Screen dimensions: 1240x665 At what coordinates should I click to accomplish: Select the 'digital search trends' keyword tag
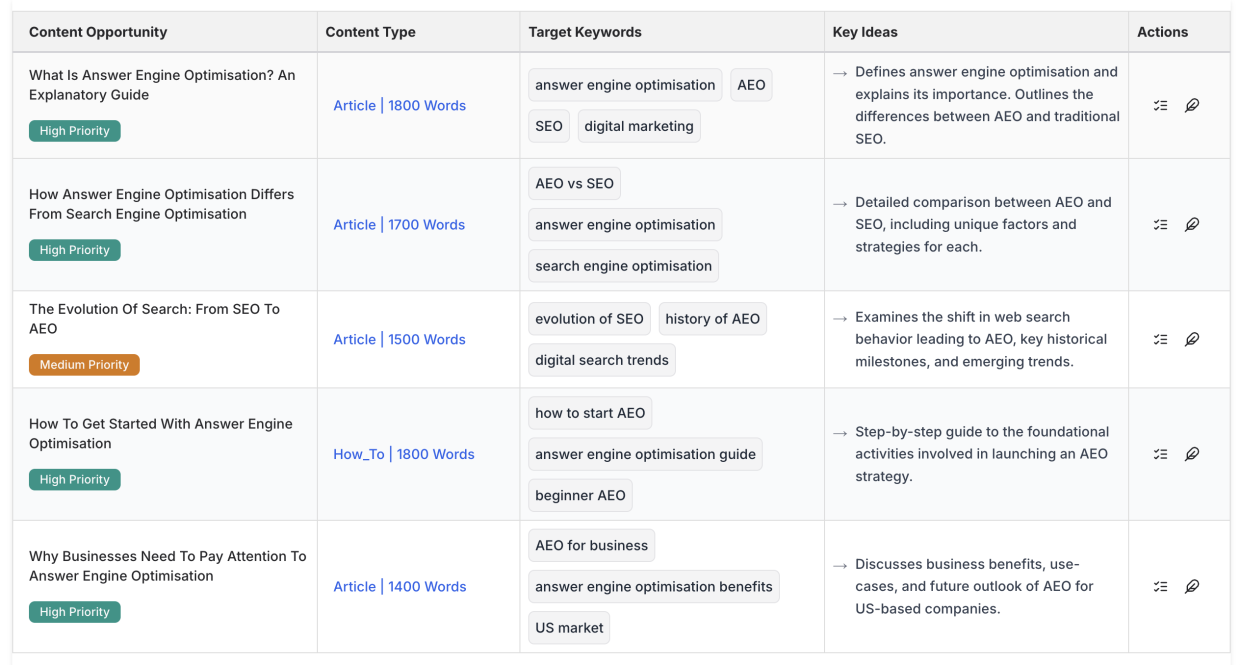[601, 361]
